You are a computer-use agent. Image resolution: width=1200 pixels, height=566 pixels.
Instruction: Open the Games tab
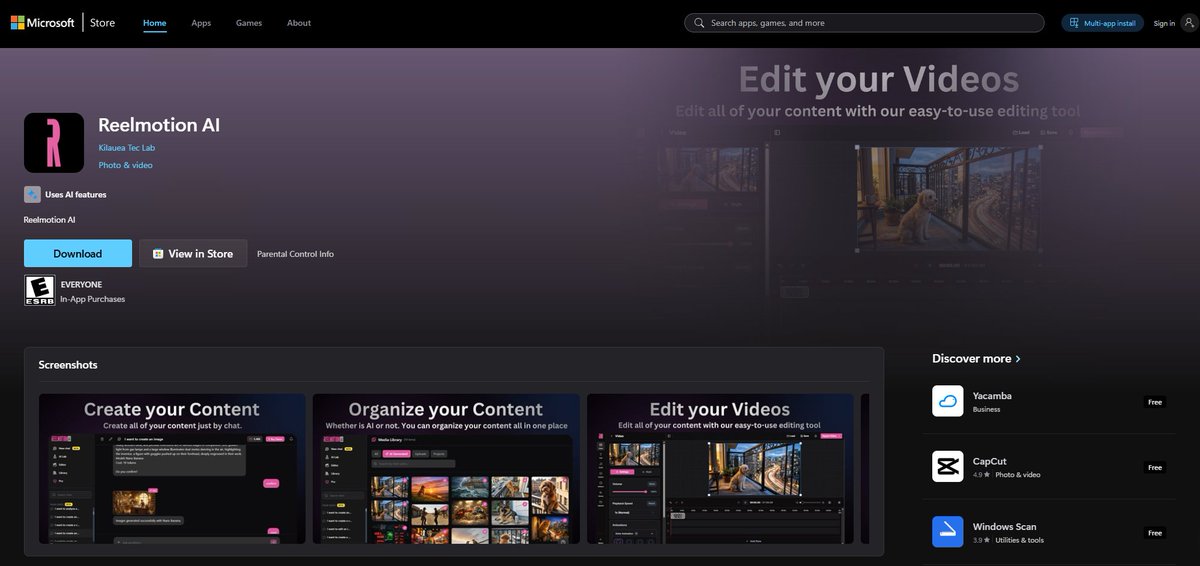click(x=249, y=23)
